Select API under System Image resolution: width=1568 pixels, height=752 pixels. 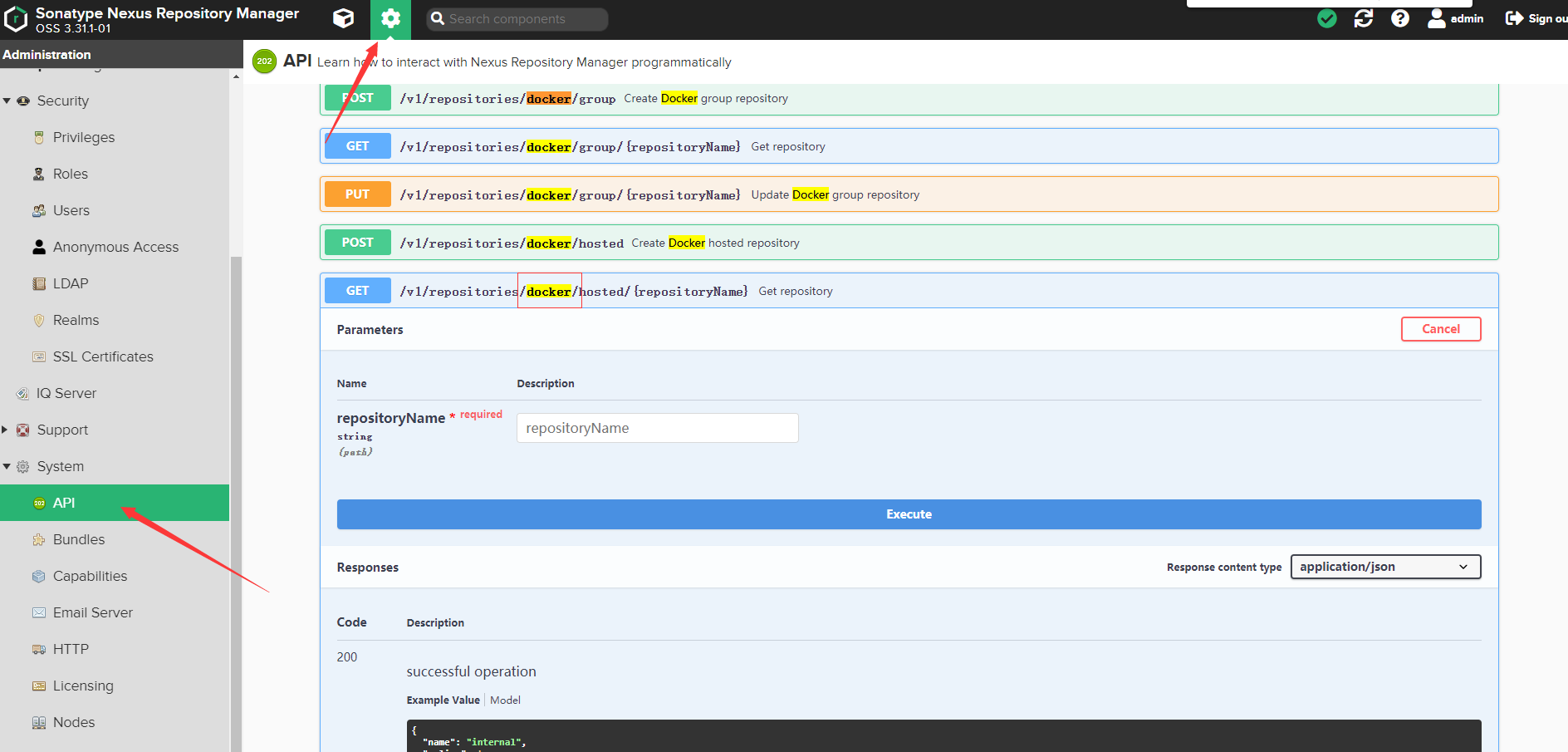click(115, 503)
